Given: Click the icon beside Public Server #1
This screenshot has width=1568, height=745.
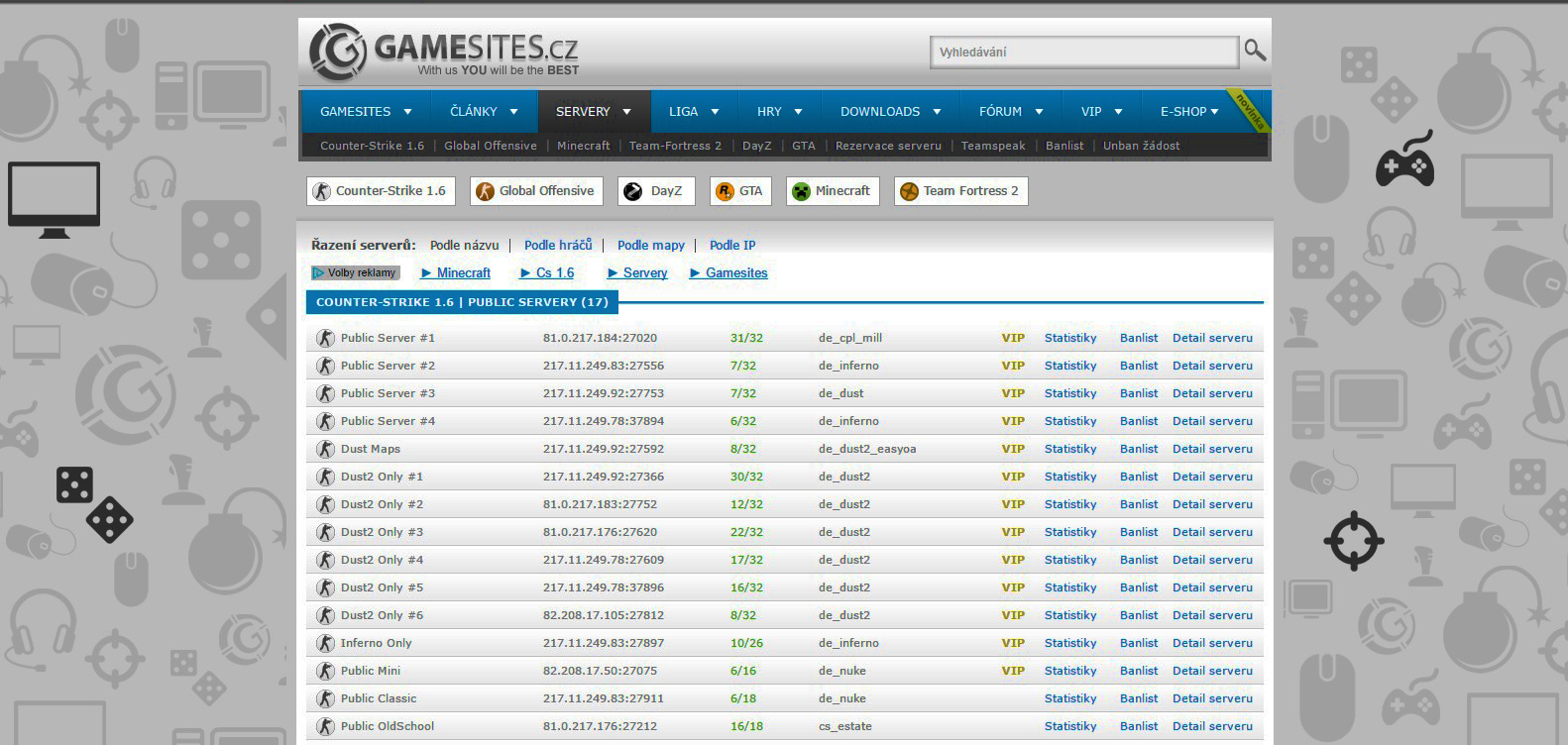Looking at the screenshot, I should tap(325, 338).
